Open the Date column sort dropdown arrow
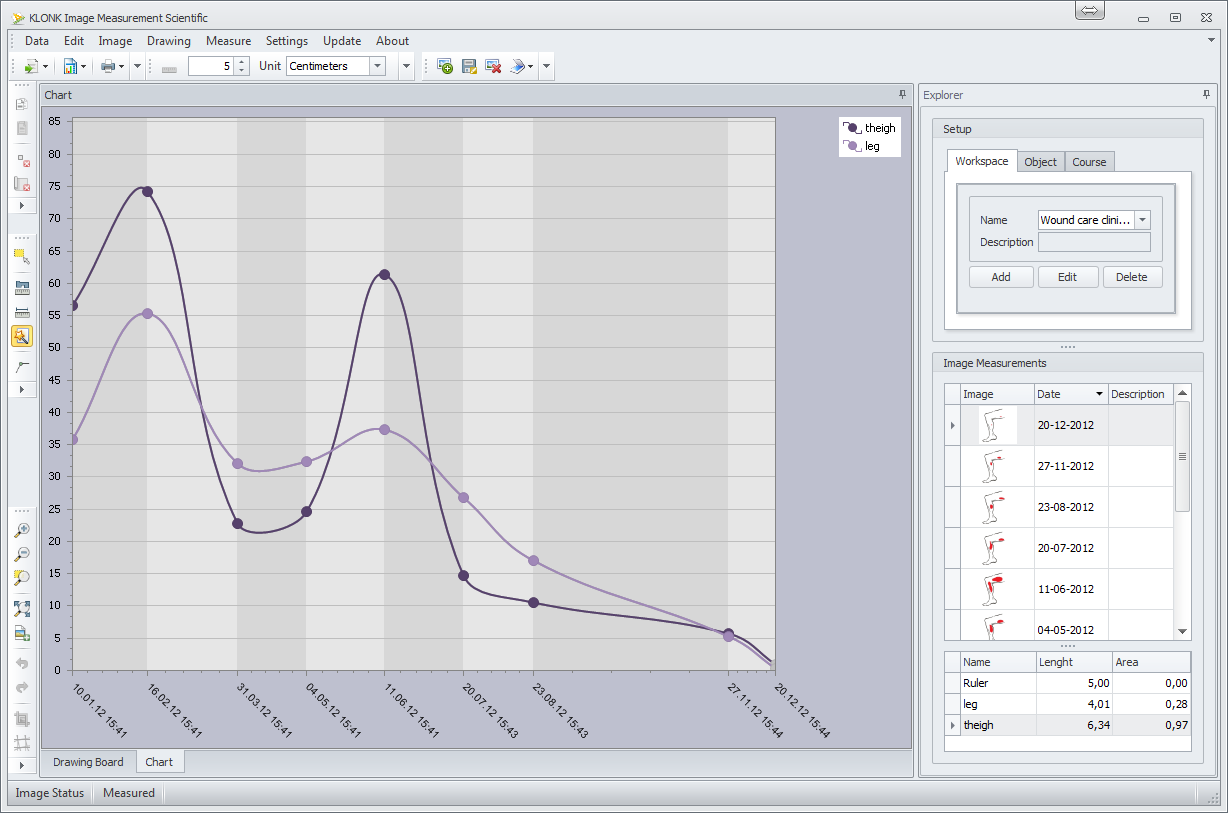The height and width of the screenshot is (813, 1228). [x=1100, y=394]
